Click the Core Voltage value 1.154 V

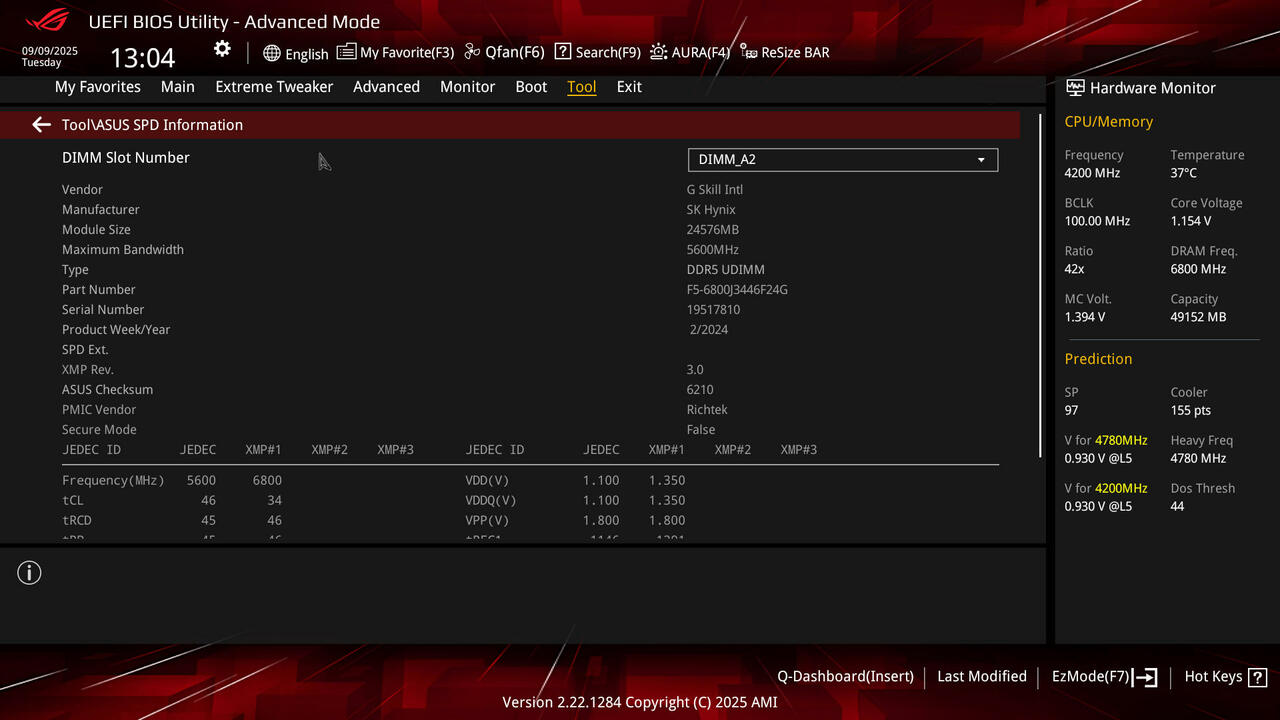1191,221
